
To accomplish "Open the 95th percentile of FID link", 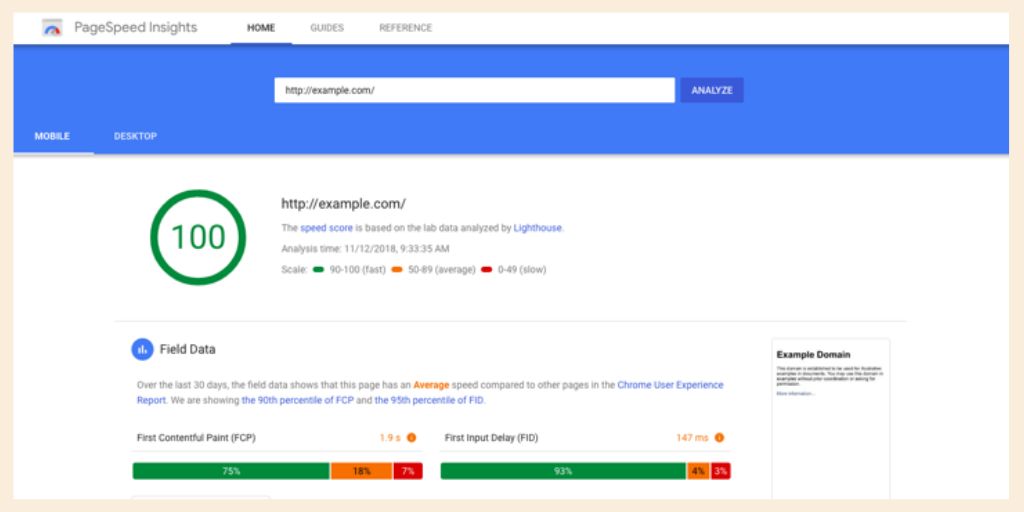I will coord(429,400).
